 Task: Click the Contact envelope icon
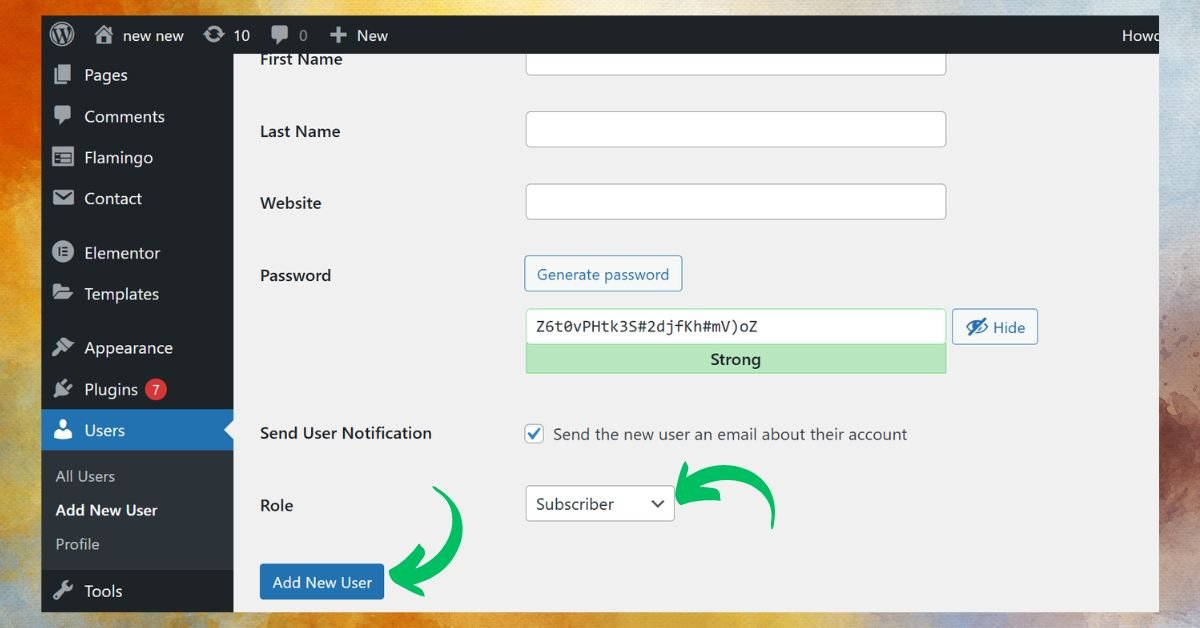(x=63, y=198)
